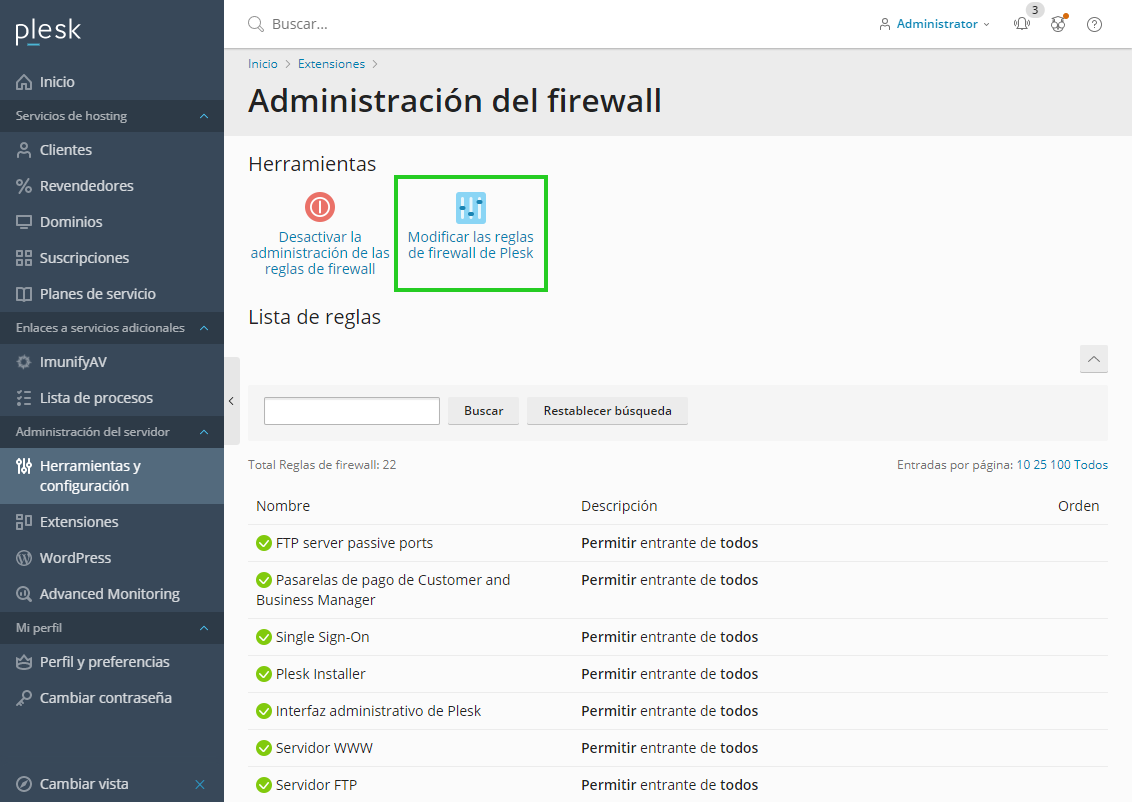This screenshot has height=802, width=1132.
Task: Click the Desactivar la administración link text
Action: [320, 253]
